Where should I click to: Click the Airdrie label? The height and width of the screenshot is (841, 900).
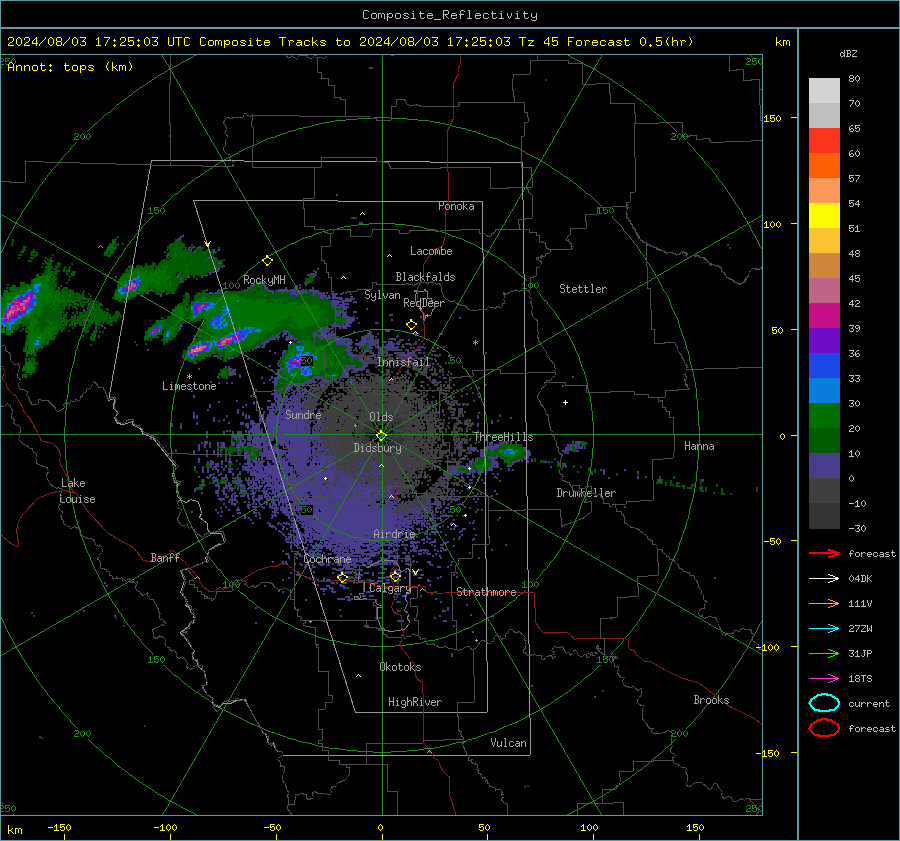pos(394,534)
